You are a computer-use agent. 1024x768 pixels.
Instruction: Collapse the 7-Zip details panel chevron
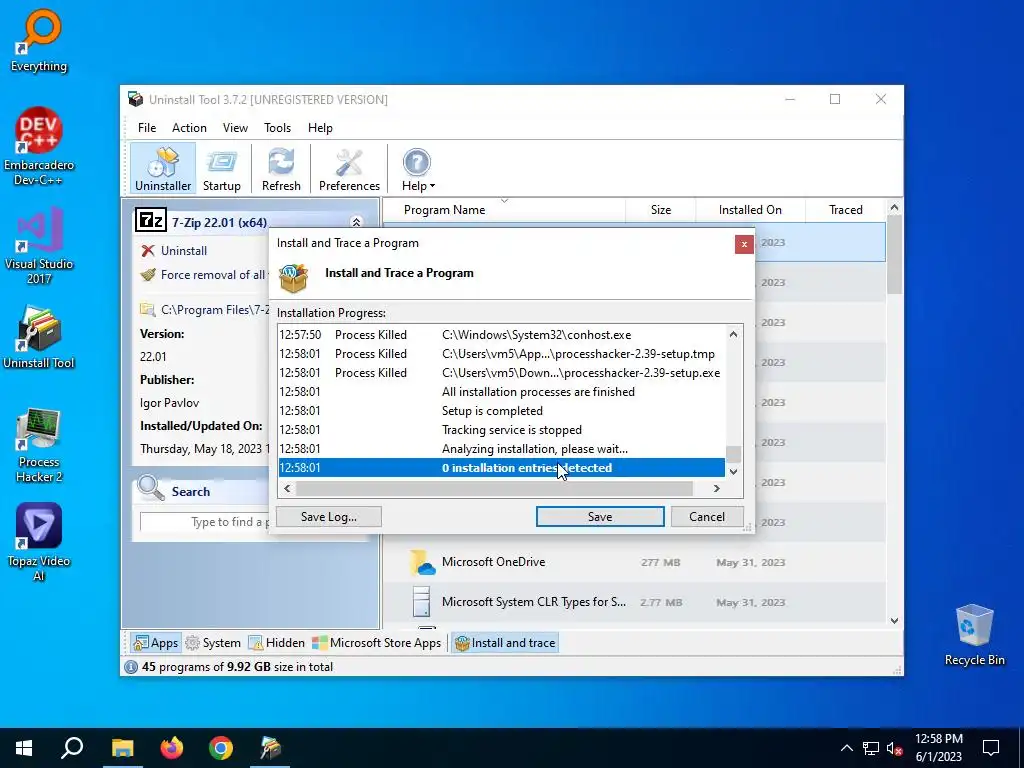click(x=356, y=222)
